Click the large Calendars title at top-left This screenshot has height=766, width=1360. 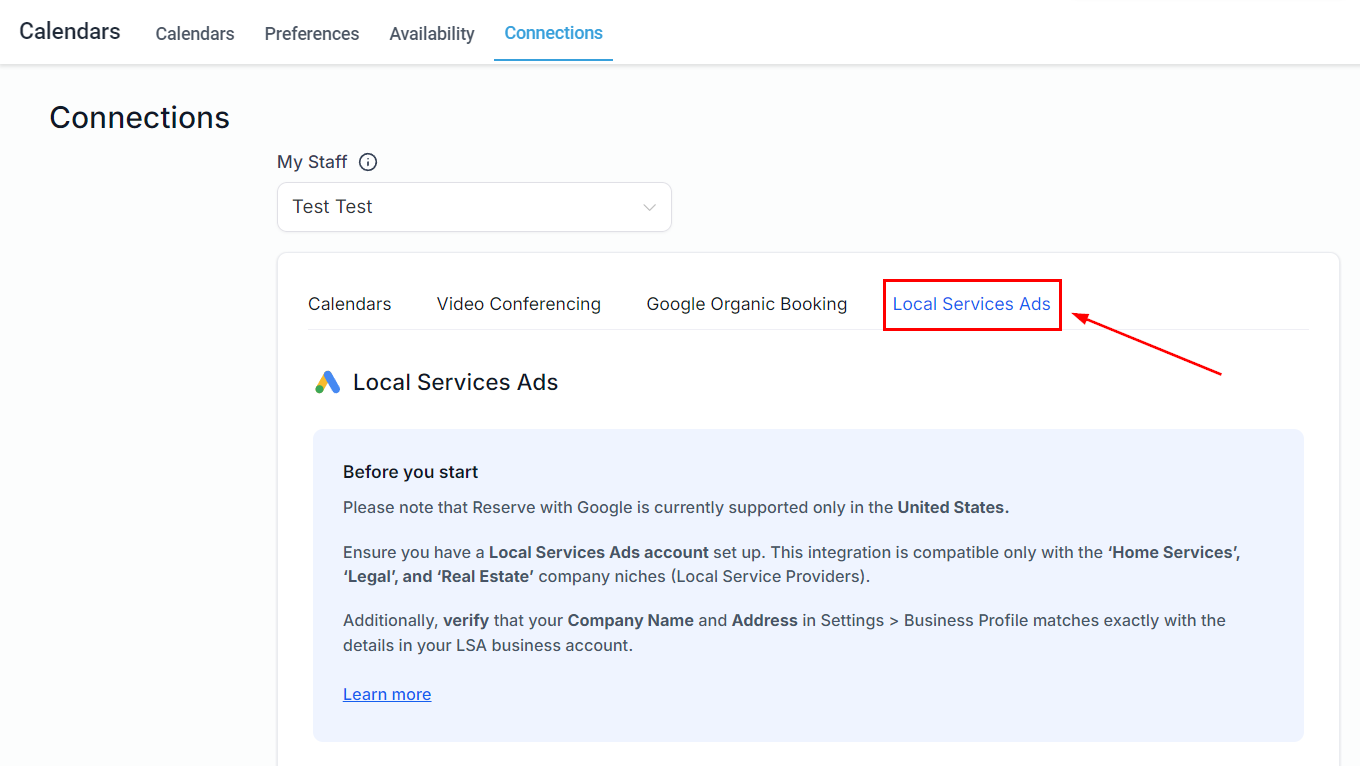click(x=70, y=31)
